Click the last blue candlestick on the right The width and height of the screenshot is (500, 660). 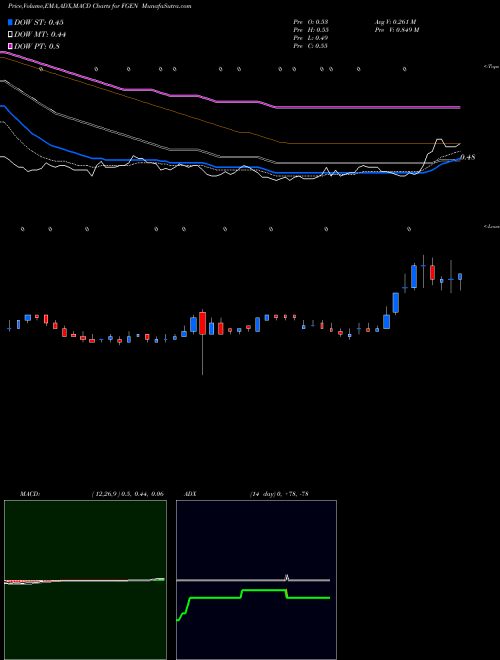point(460,277)
